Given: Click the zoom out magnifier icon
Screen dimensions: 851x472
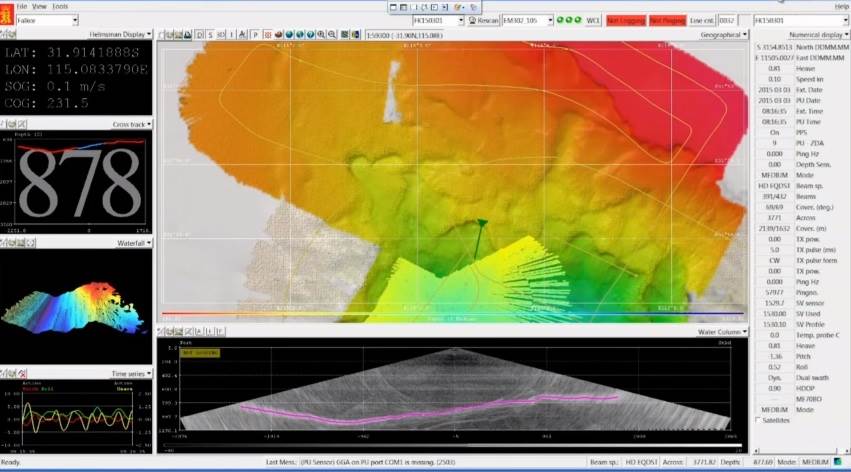Looking at the screenshot, I should (330, 35).
